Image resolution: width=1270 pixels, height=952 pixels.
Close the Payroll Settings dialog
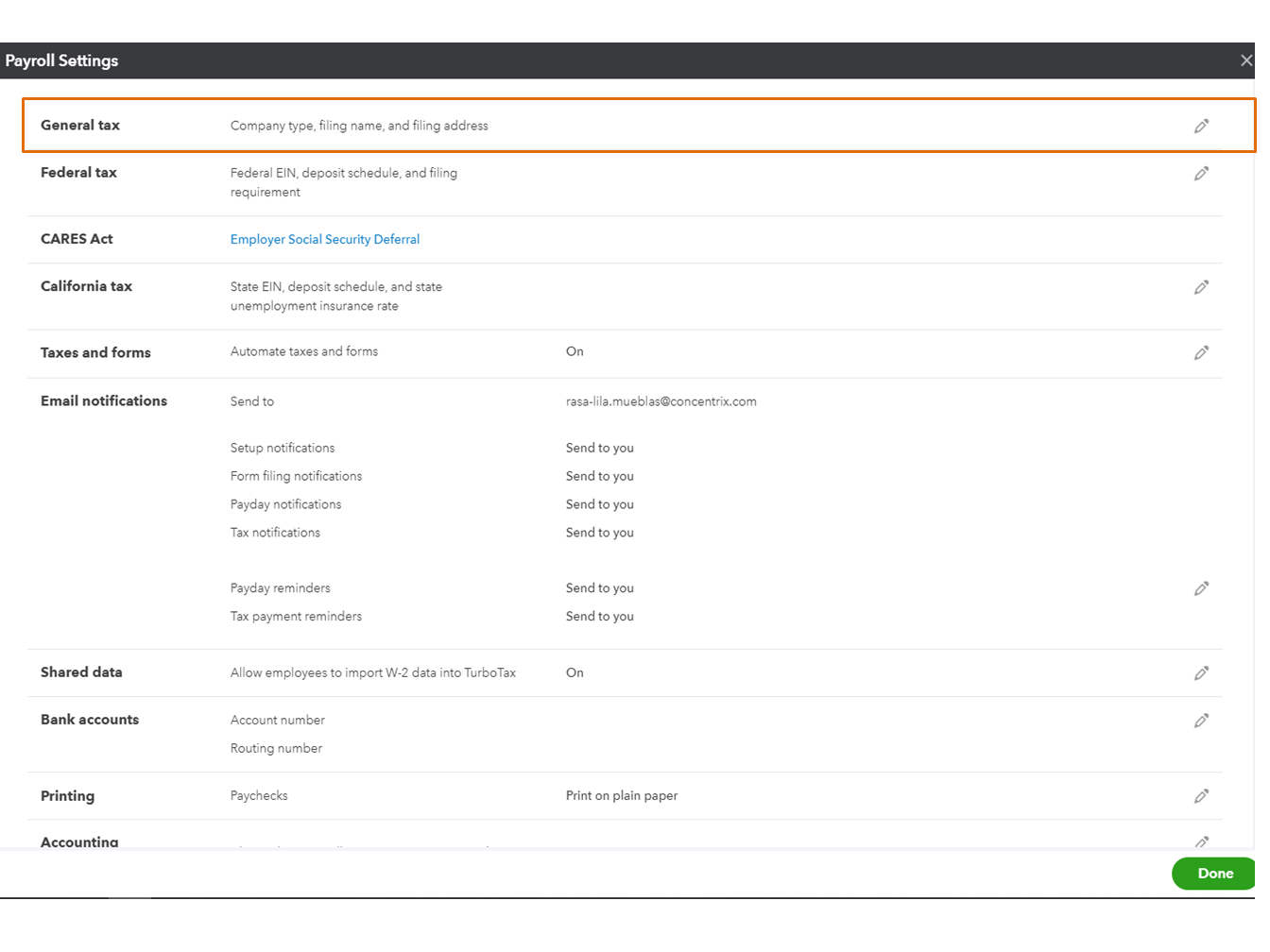(1245, 59)
